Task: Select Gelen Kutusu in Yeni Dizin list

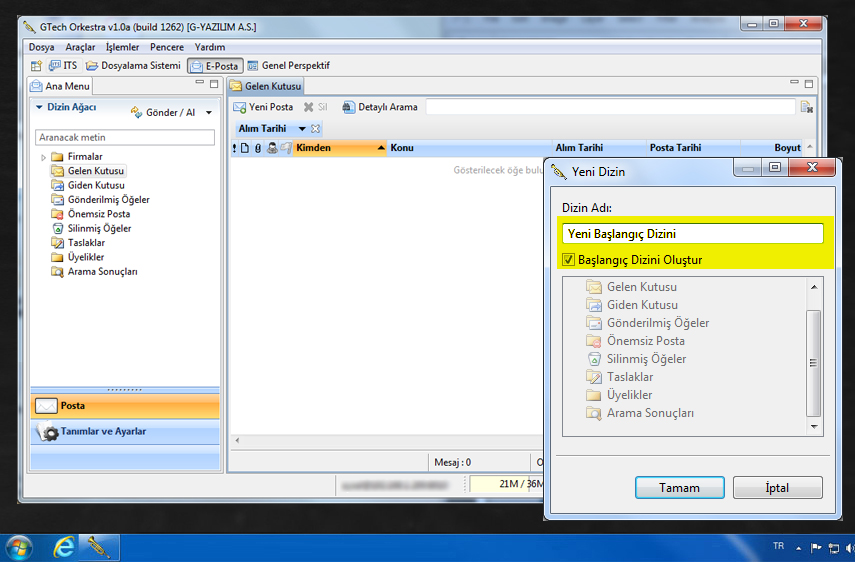Action: (631, 287)
